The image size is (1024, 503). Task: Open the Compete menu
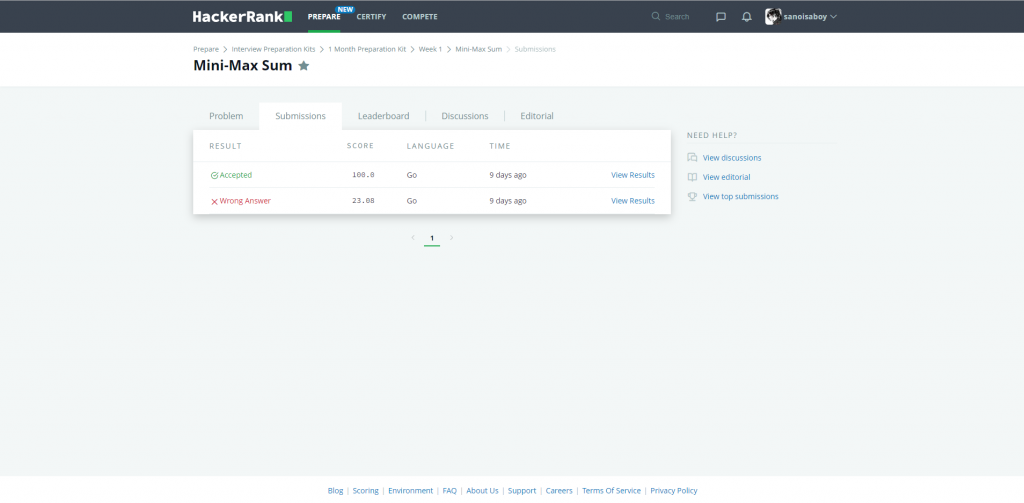point(420,17)
